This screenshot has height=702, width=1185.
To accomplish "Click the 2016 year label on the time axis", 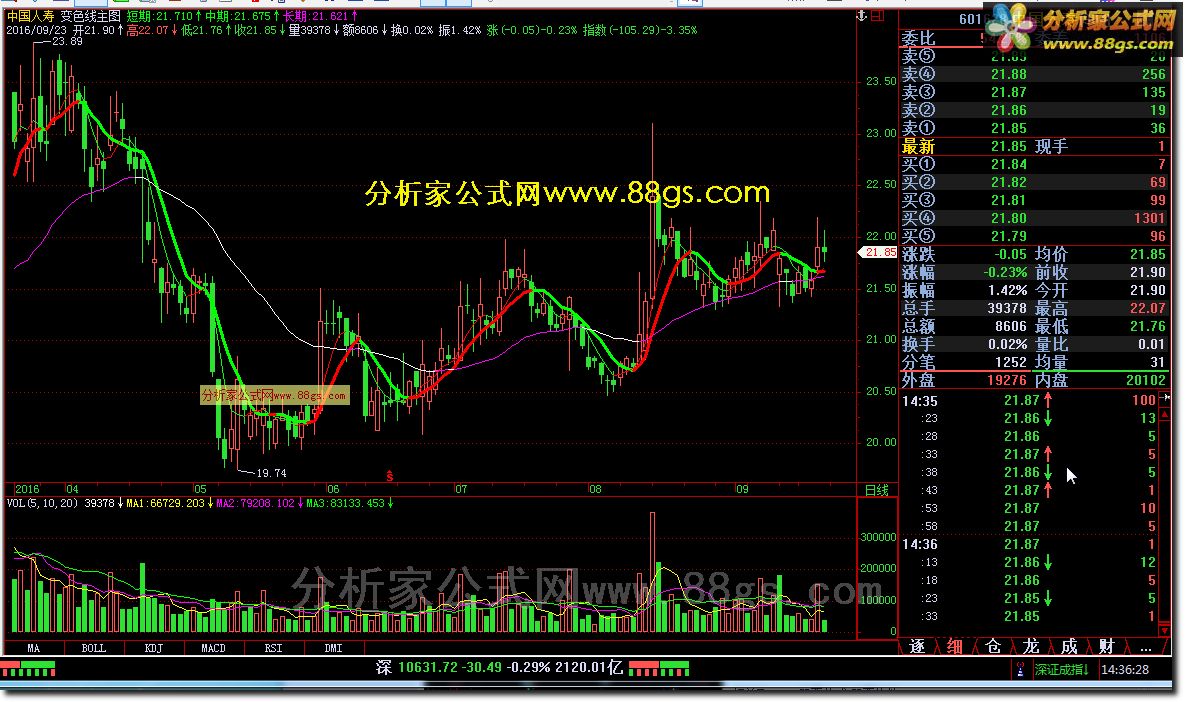I will coord(26,490).
